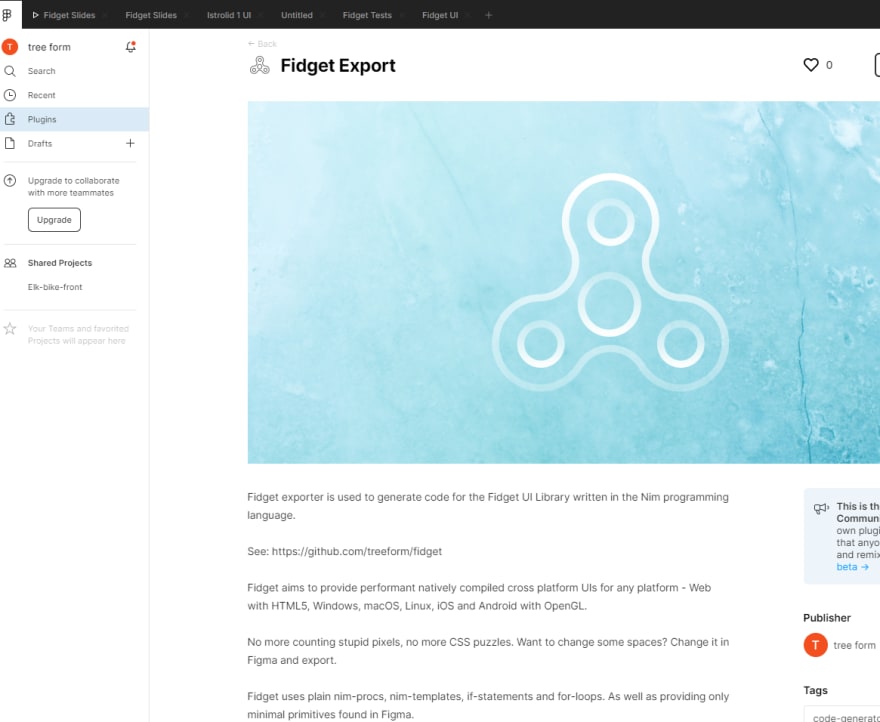Viewport: 880px width, 722px height.
Task: Close the Fidget Tests tab
Action: point(402,15)
